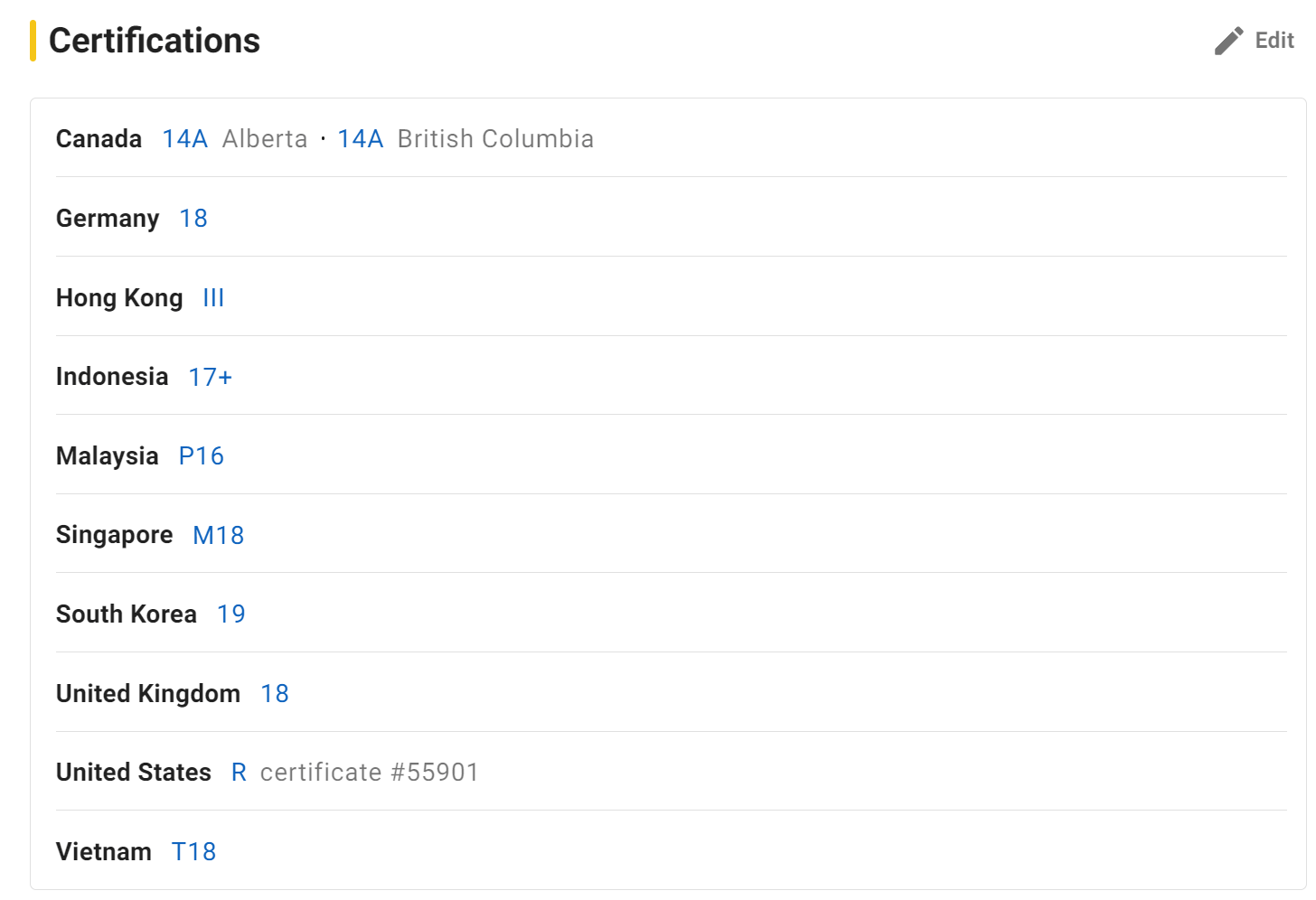The height and width of the screenshot is (900, 1316).
Task: Click the Alberta region text
Action: point(265,139)
